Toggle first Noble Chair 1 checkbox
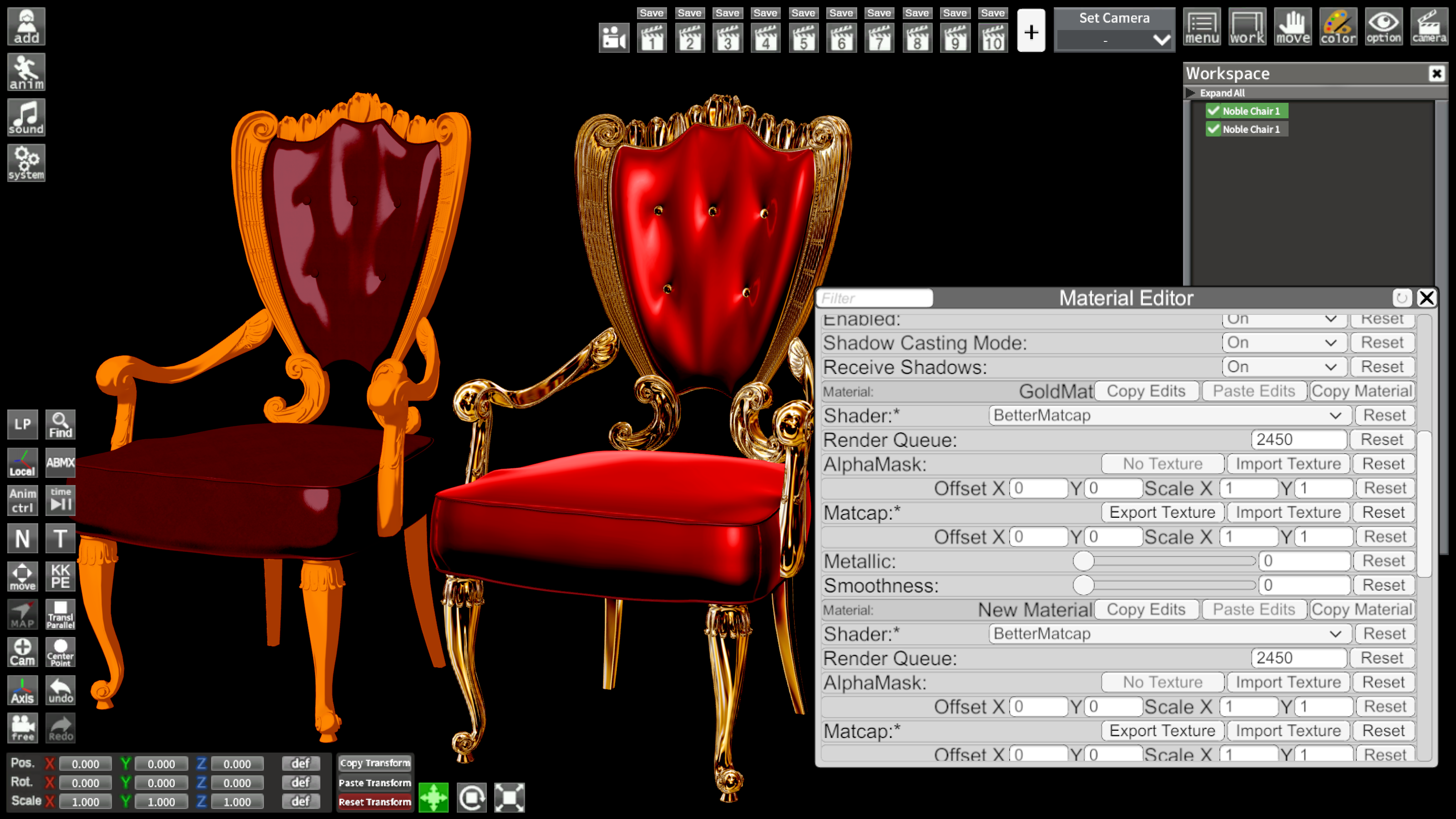1456x819 pixels. (x=1213, y=111)
